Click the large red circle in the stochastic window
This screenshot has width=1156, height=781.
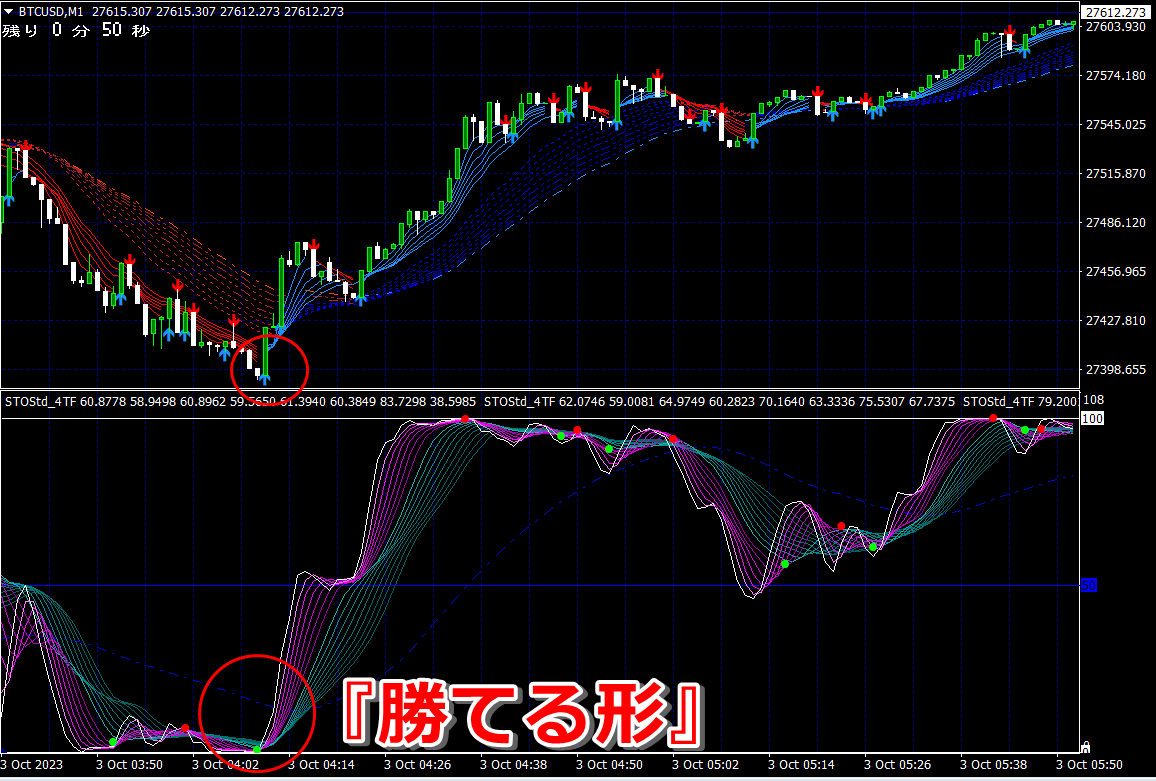tap(257, 712)
